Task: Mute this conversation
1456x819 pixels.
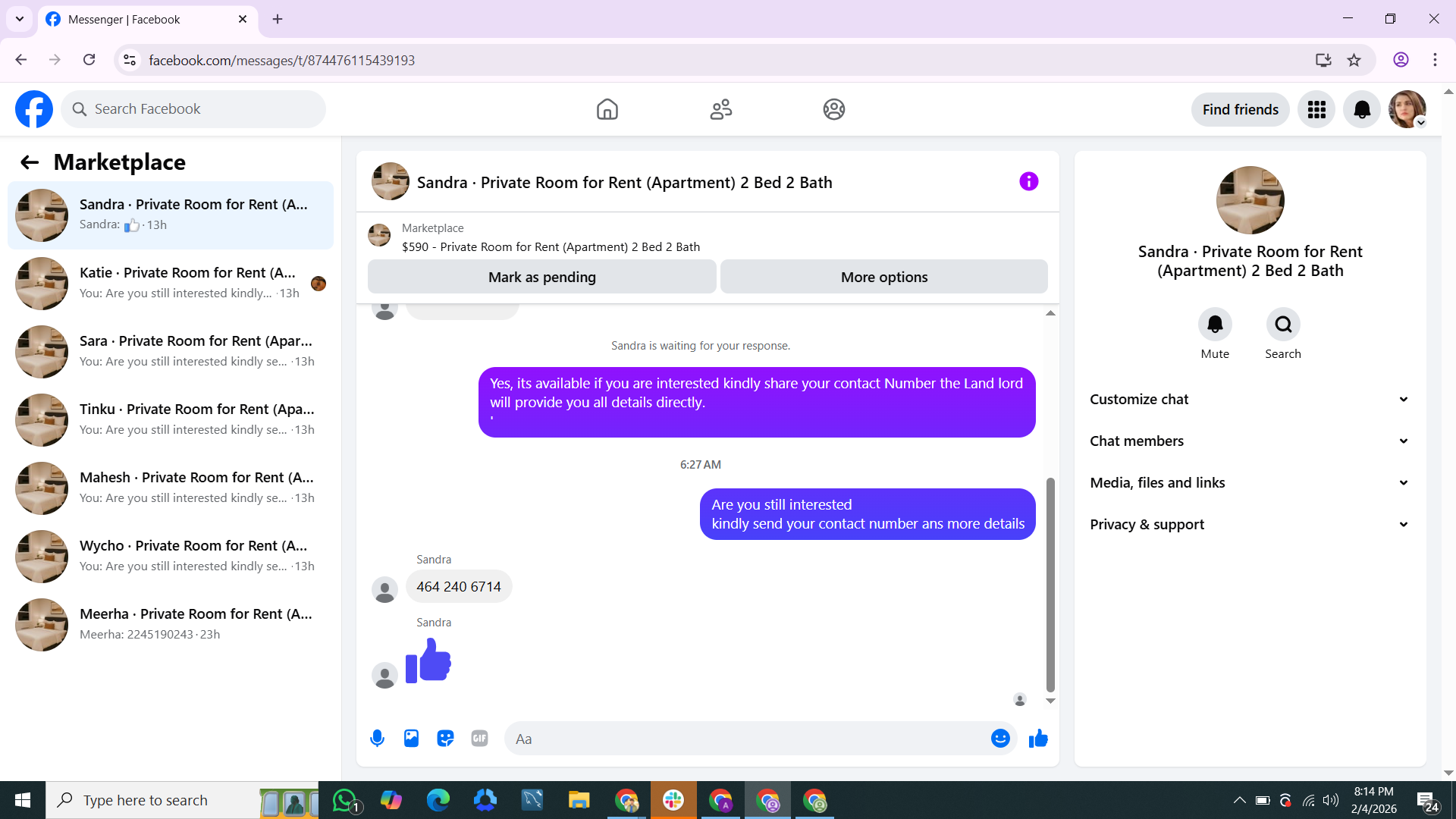Action: (1215, 325)
